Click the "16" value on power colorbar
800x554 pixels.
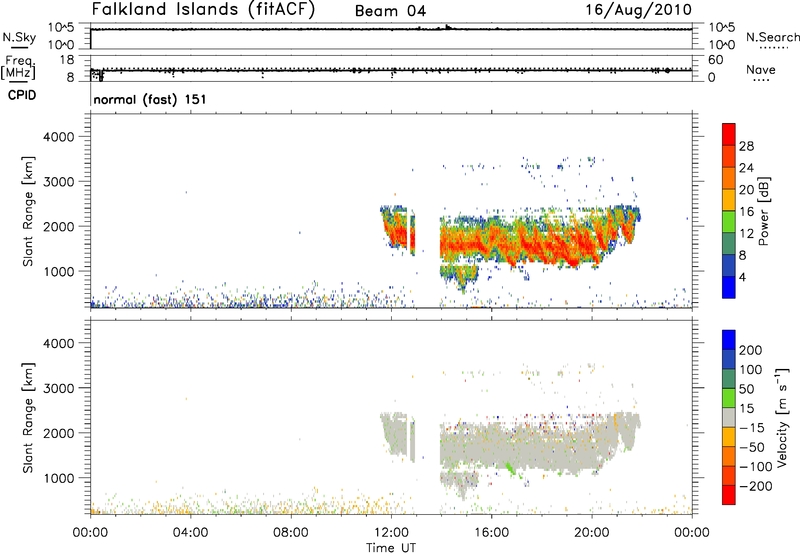pyautogui.click(x=746, y=212)
